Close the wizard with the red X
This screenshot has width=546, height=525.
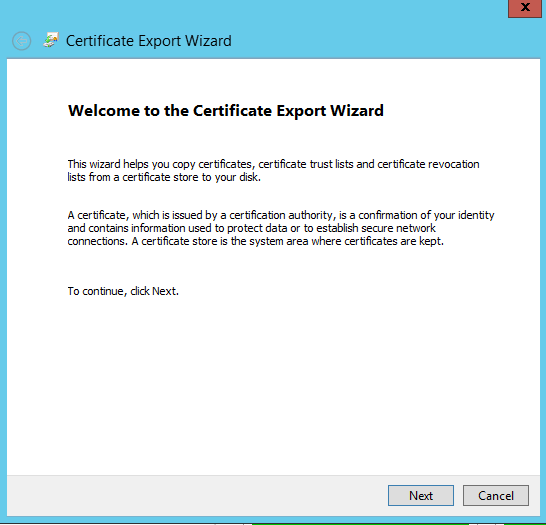pos(525,8)
